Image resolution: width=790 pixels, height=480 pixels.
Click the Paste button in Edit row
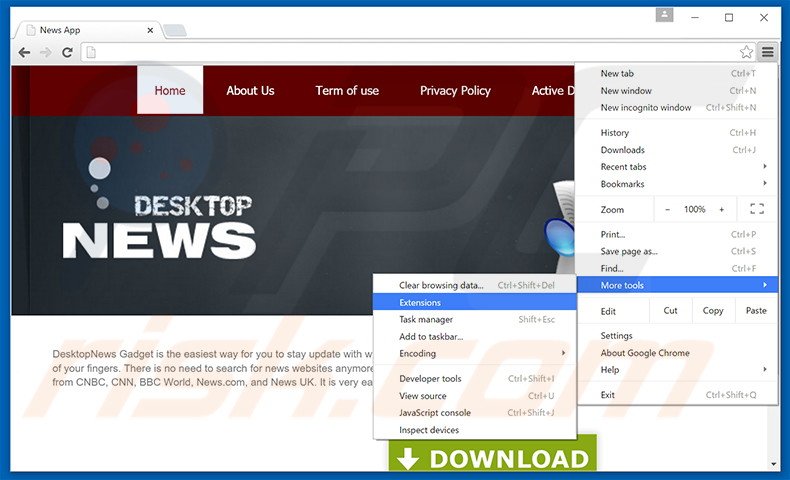756,311
